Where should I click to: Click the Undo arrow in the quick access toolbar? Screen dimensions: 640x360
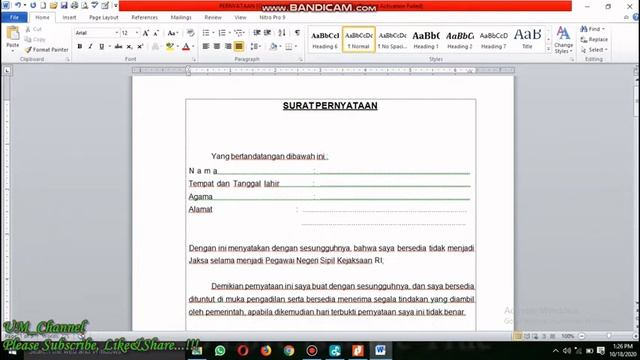[18, 5]
